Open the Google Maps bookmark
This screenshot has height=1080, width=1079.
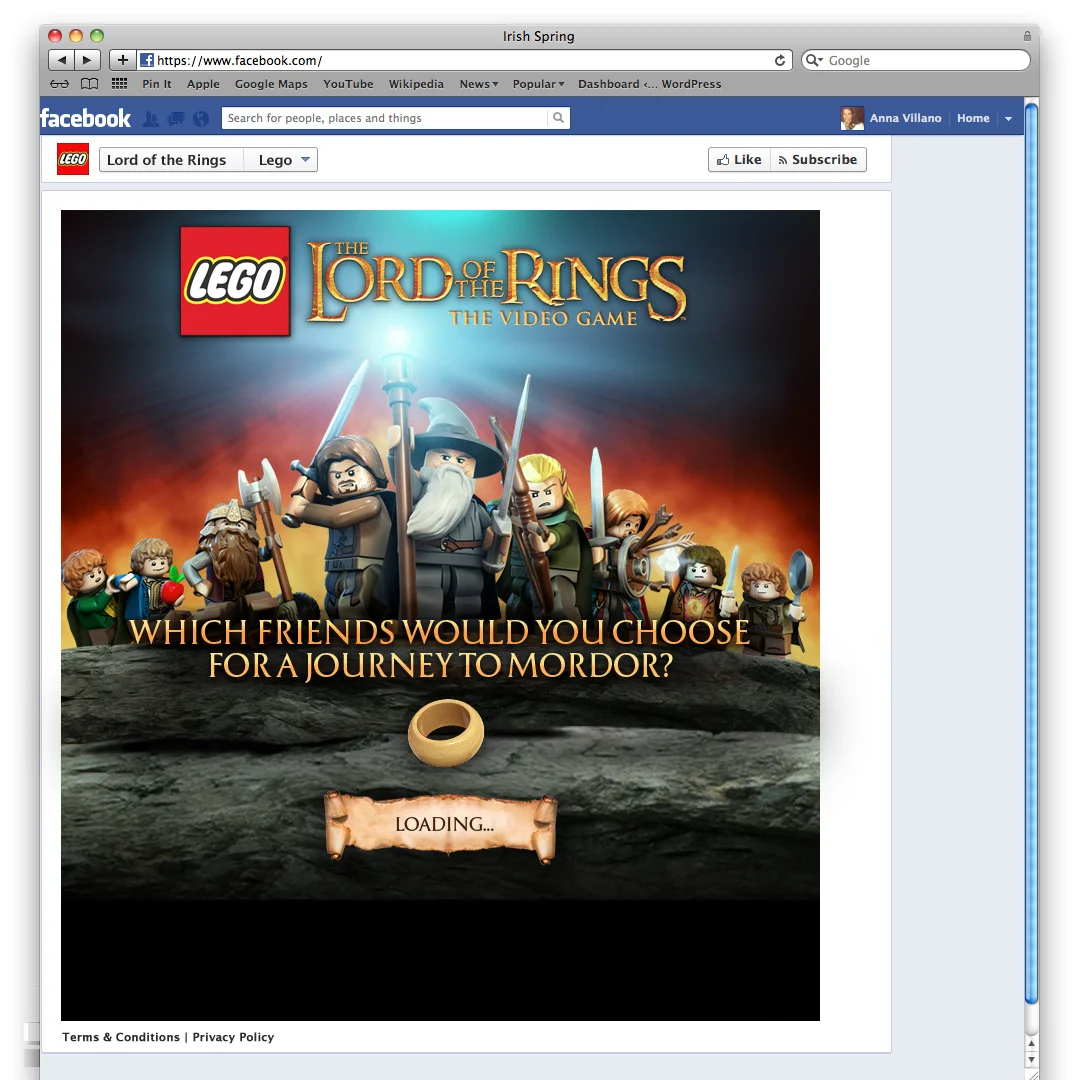[x=271, y=84]
